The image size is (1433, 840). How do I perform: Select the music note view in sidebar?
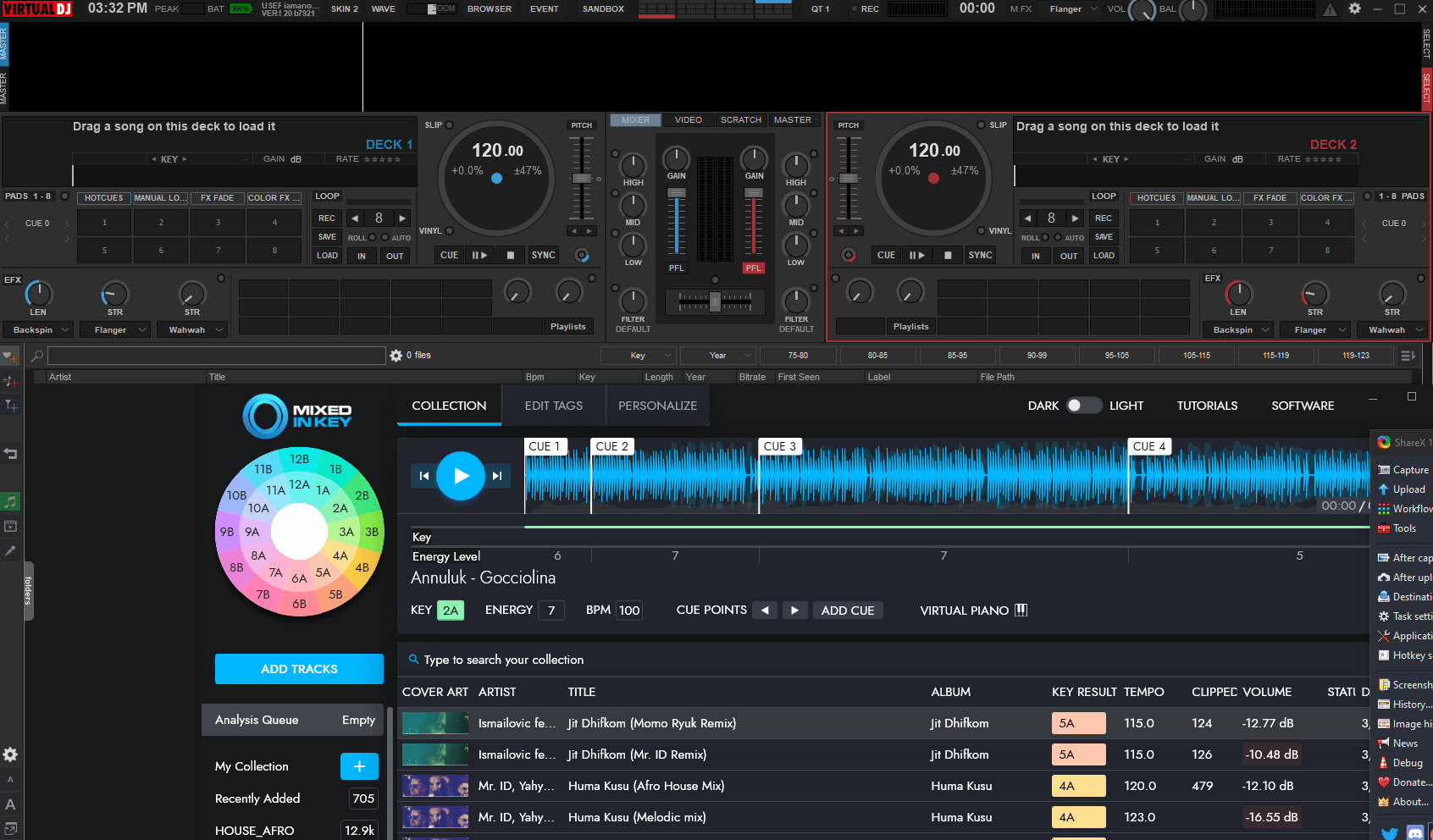pos(10,502)
